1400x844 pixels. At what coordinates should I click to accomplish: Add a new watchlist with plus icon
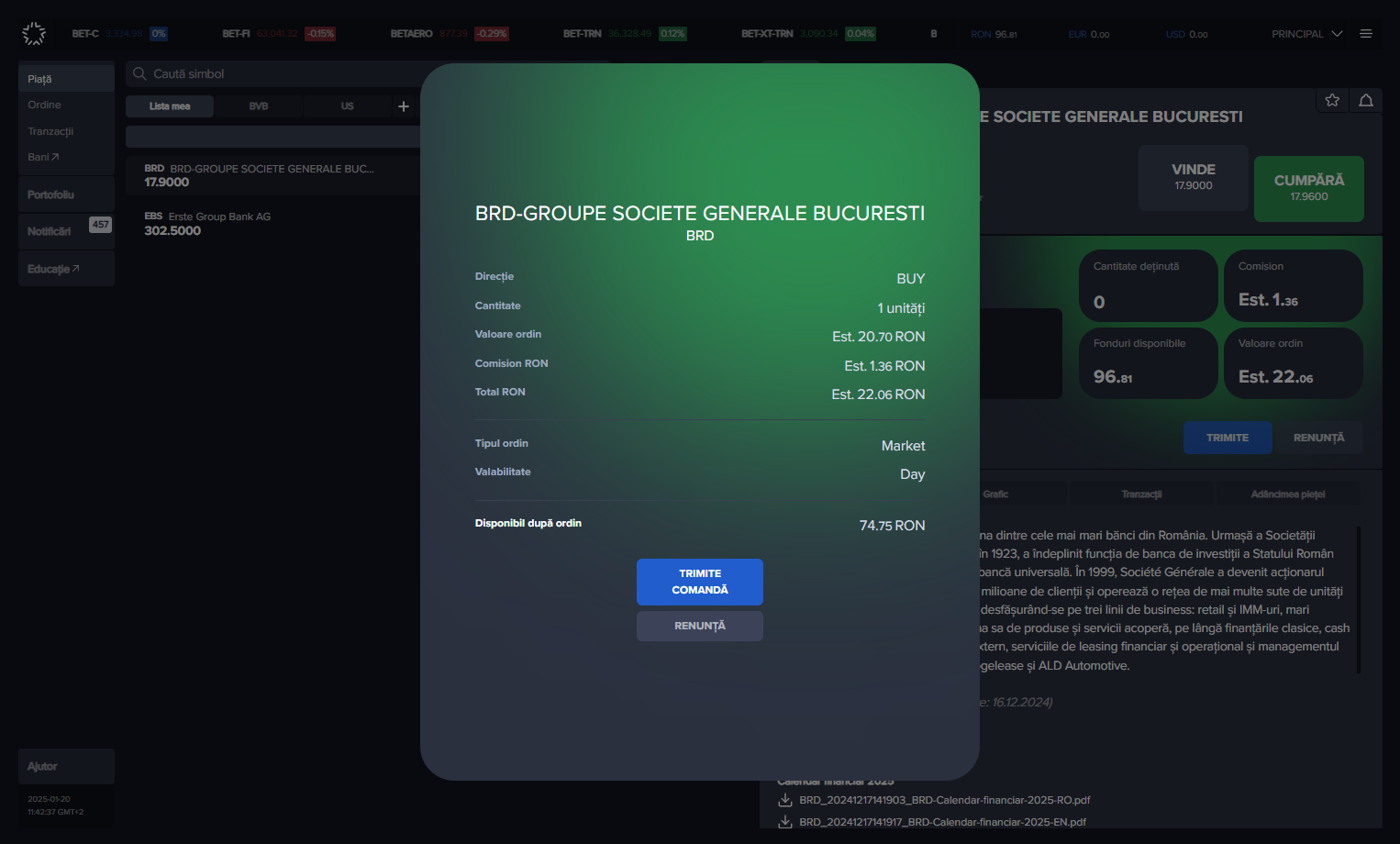point(404,106)
